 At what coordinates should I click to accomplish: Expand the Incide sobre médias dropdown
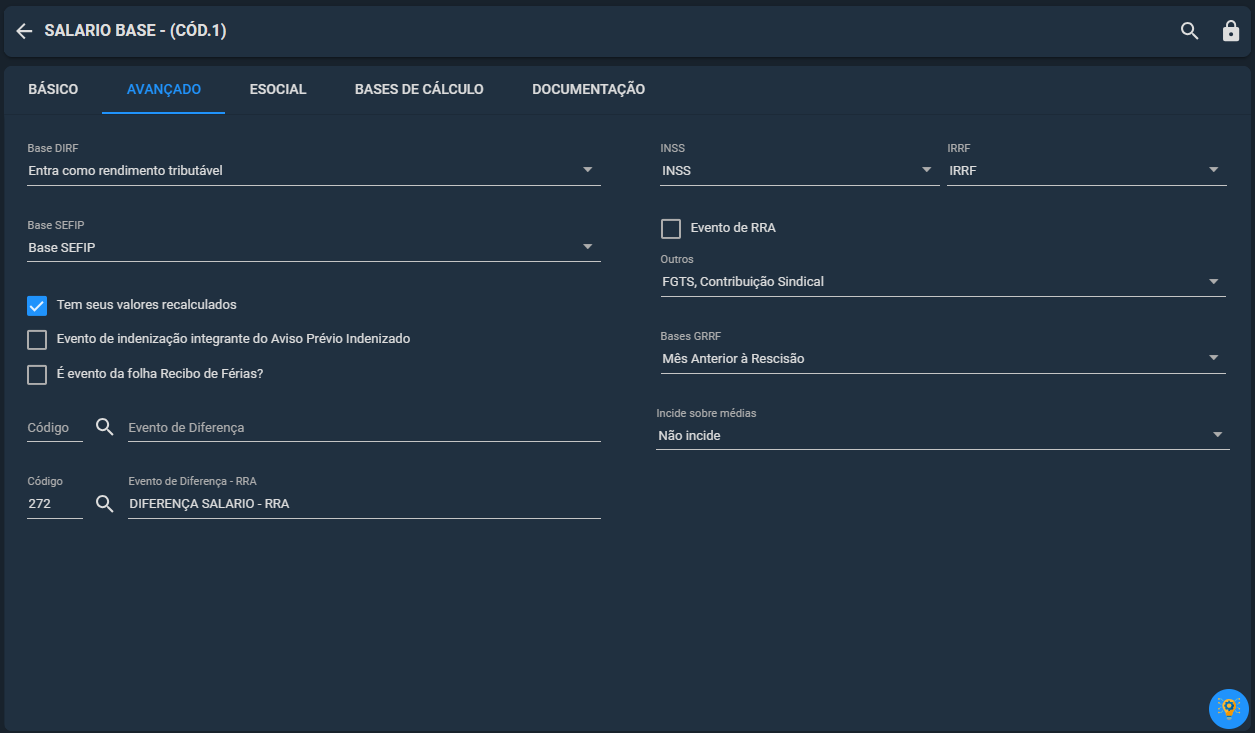[943, 436]
